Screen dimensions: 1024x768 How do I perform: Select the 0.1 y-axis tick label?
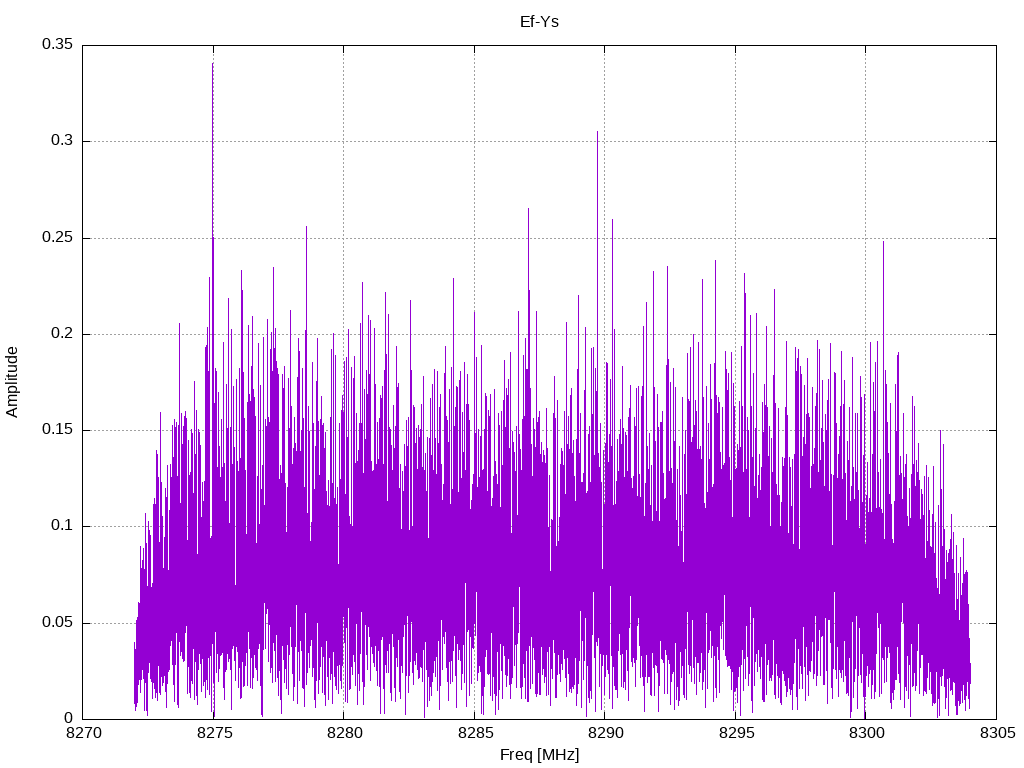pyautogui.click(x=62, y=526)
